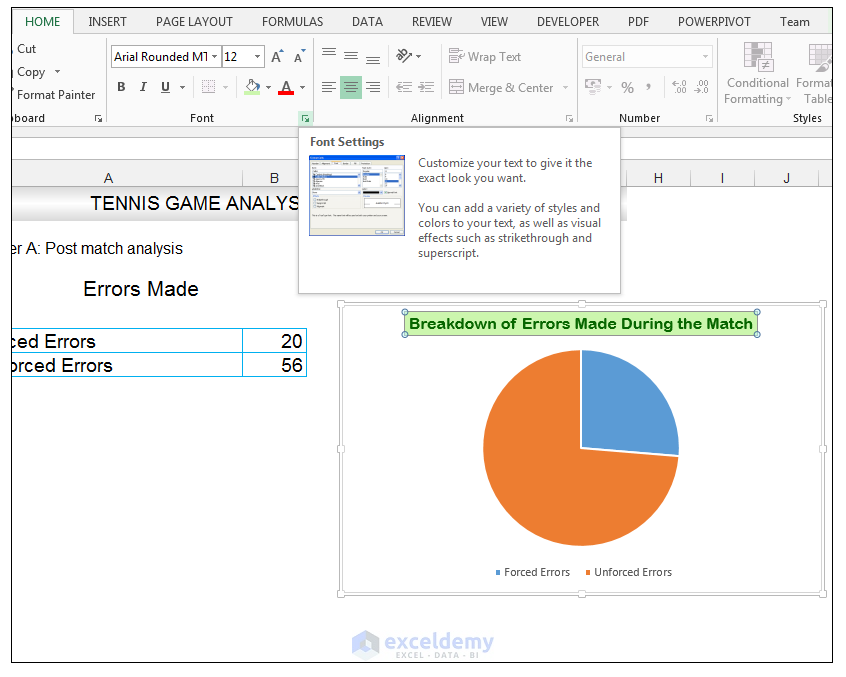The height and width of the screenshot is (677, 846).
Task: Toggle Italic formatting
Action: click(x=143, y=87)
